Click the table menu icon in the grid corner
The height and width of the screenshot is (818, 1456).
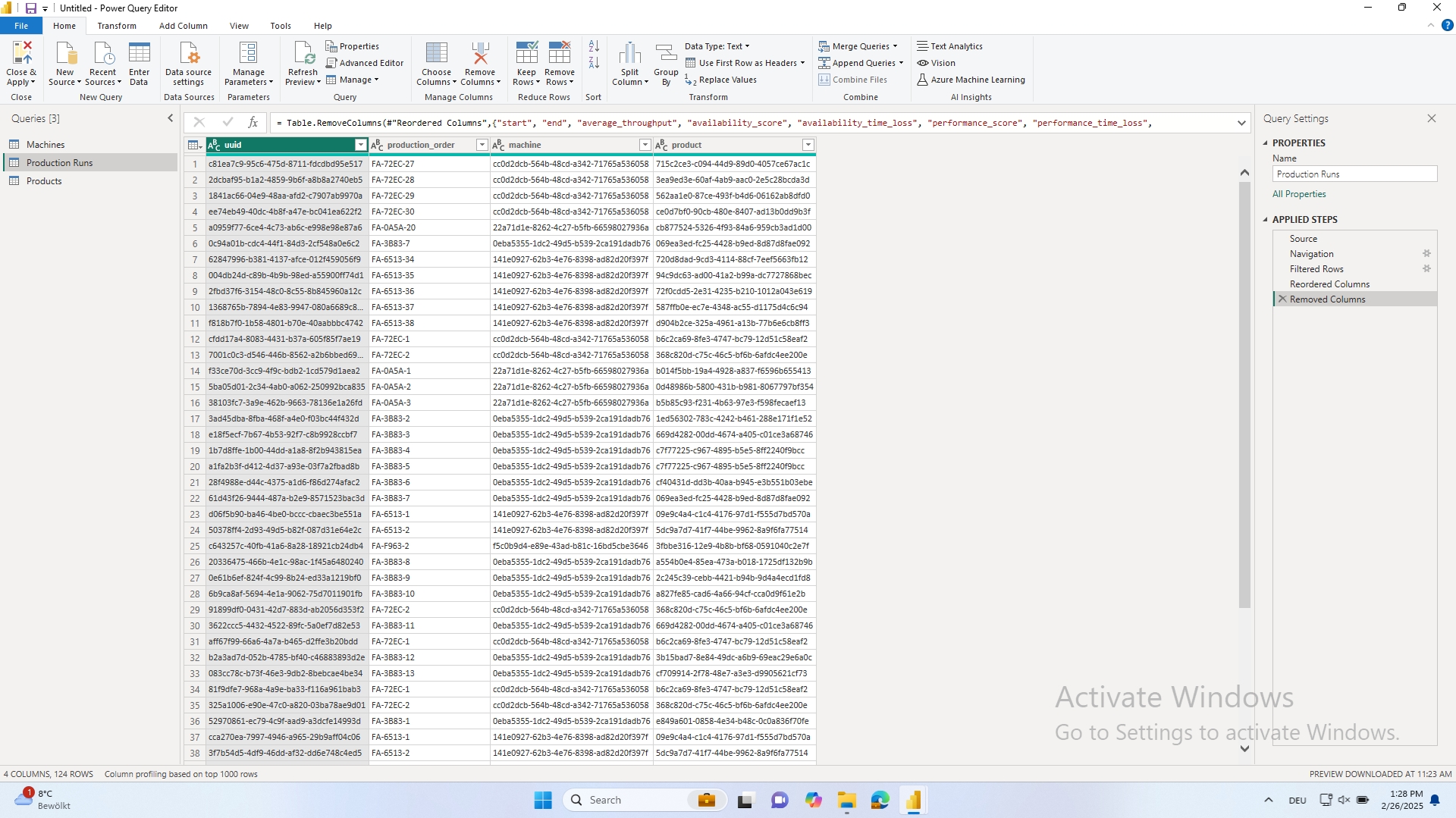194,145
